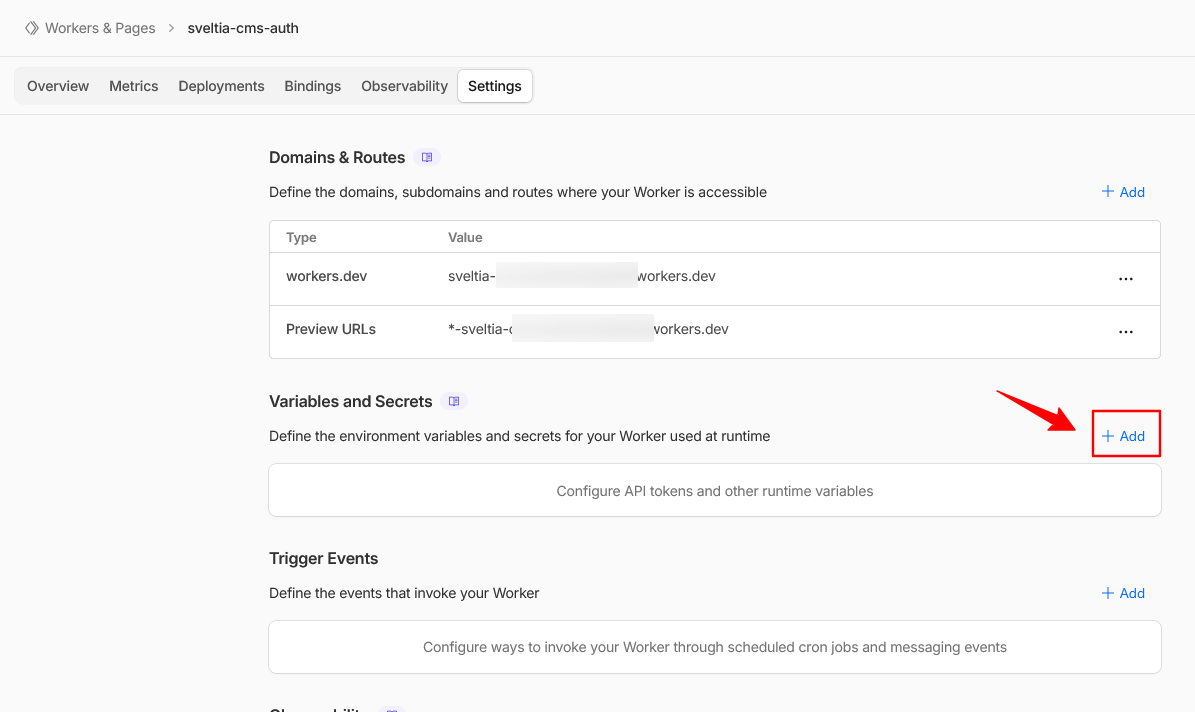Click the Variables and Secrets heading
This screenshot has width=1195, height=712.
351,401
